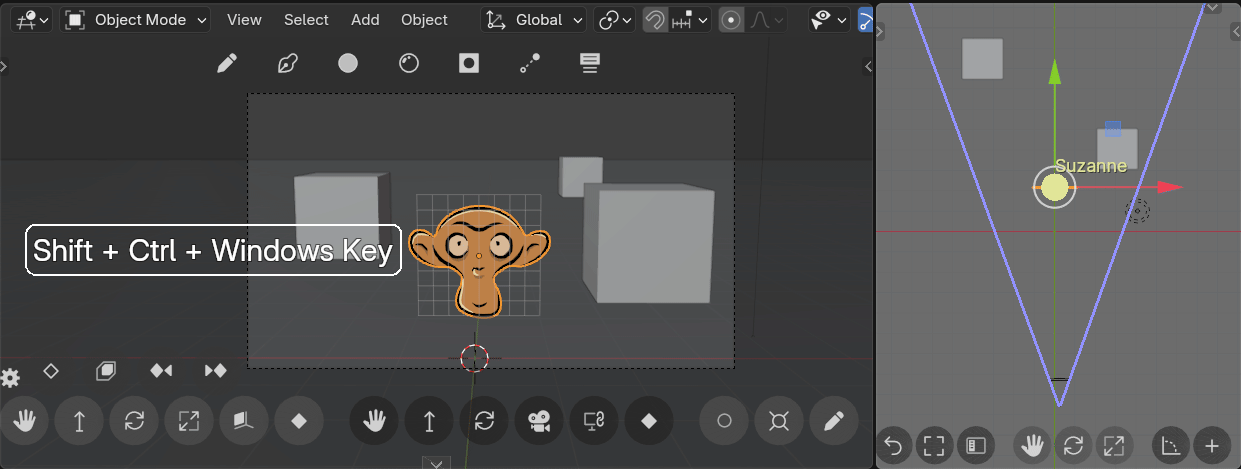This screenshot has height=469, width=1241.
Task: Open the proportional falloff curve dropdown
Action: click(x=767, y=19)
